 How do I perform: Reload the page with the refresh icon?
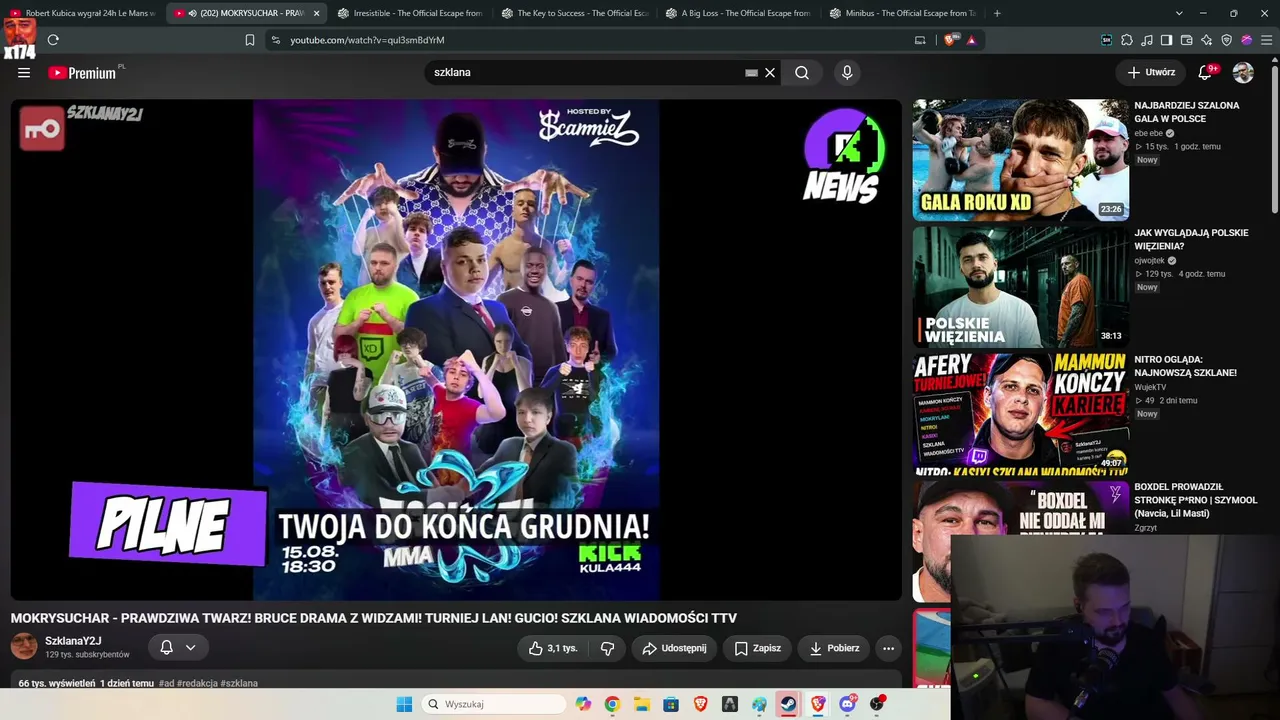[x=53, y=40]
